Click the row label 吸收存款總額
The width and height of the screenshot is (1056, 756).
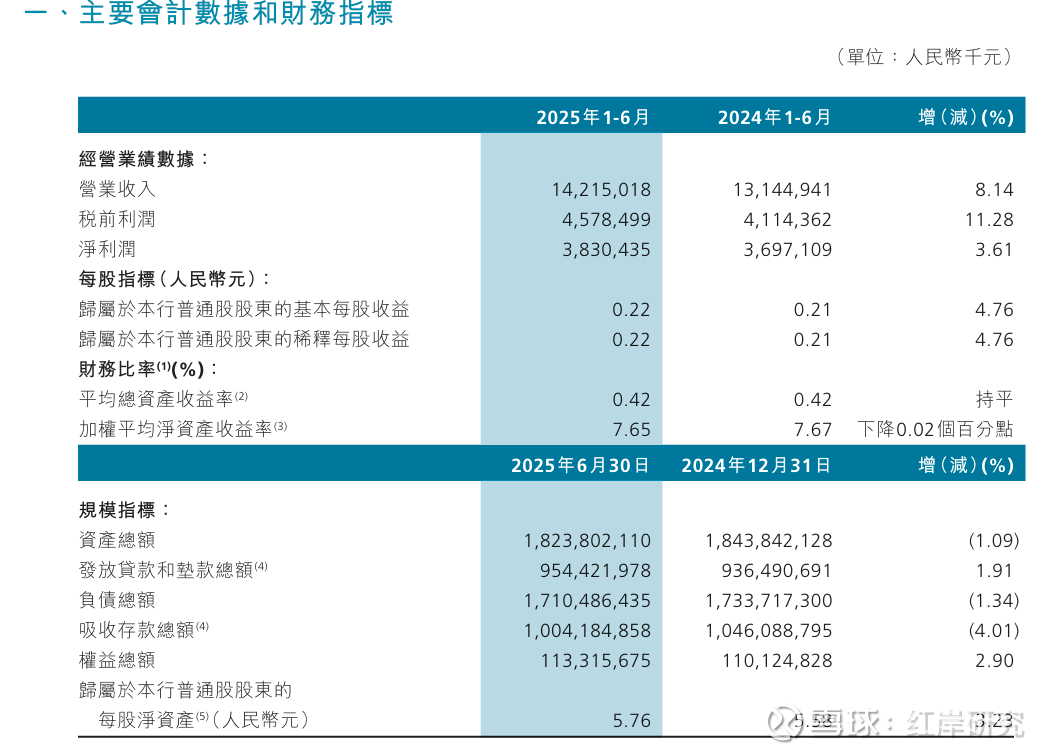point(137,630)
